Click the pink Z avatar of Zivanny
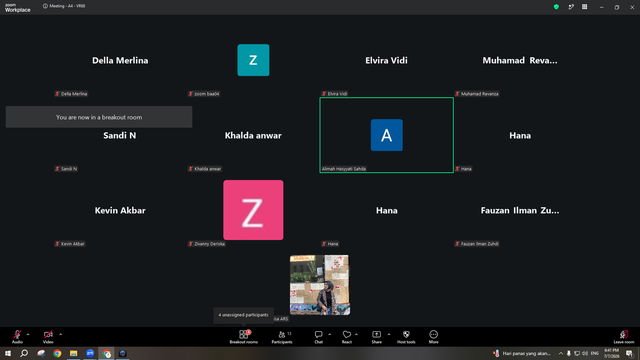 coord(253,210)
